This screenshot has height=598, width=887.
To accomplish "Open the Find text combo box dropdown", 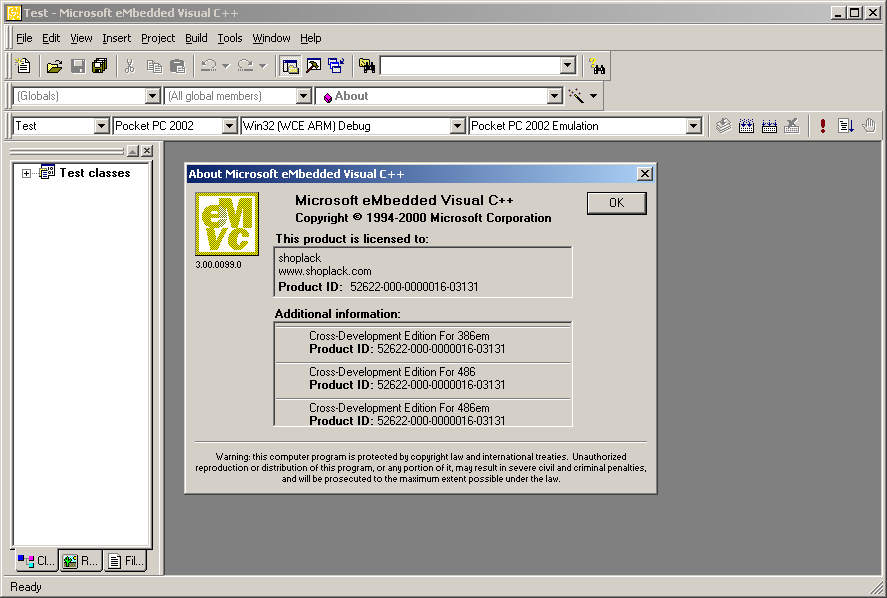I will point(568,66).
